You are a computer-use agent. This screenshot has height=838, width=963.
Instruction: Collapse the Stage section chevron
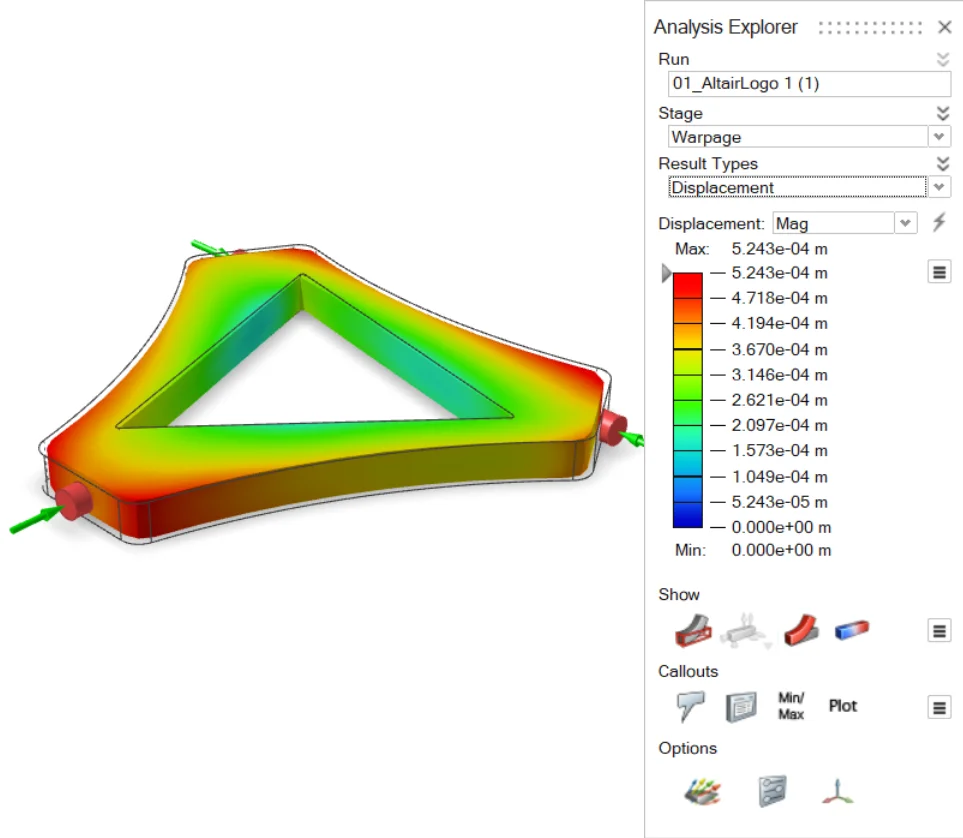pos(943,113)
